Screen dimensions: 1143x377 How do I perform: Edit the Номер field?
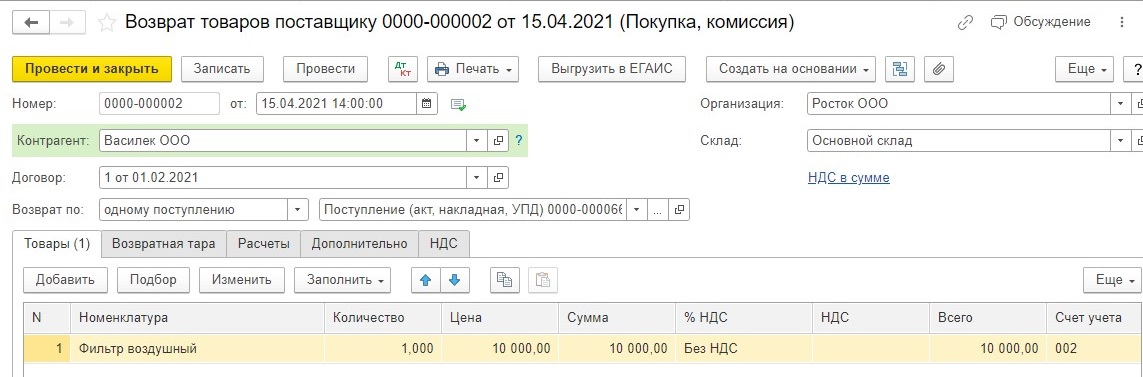(159, 104)
